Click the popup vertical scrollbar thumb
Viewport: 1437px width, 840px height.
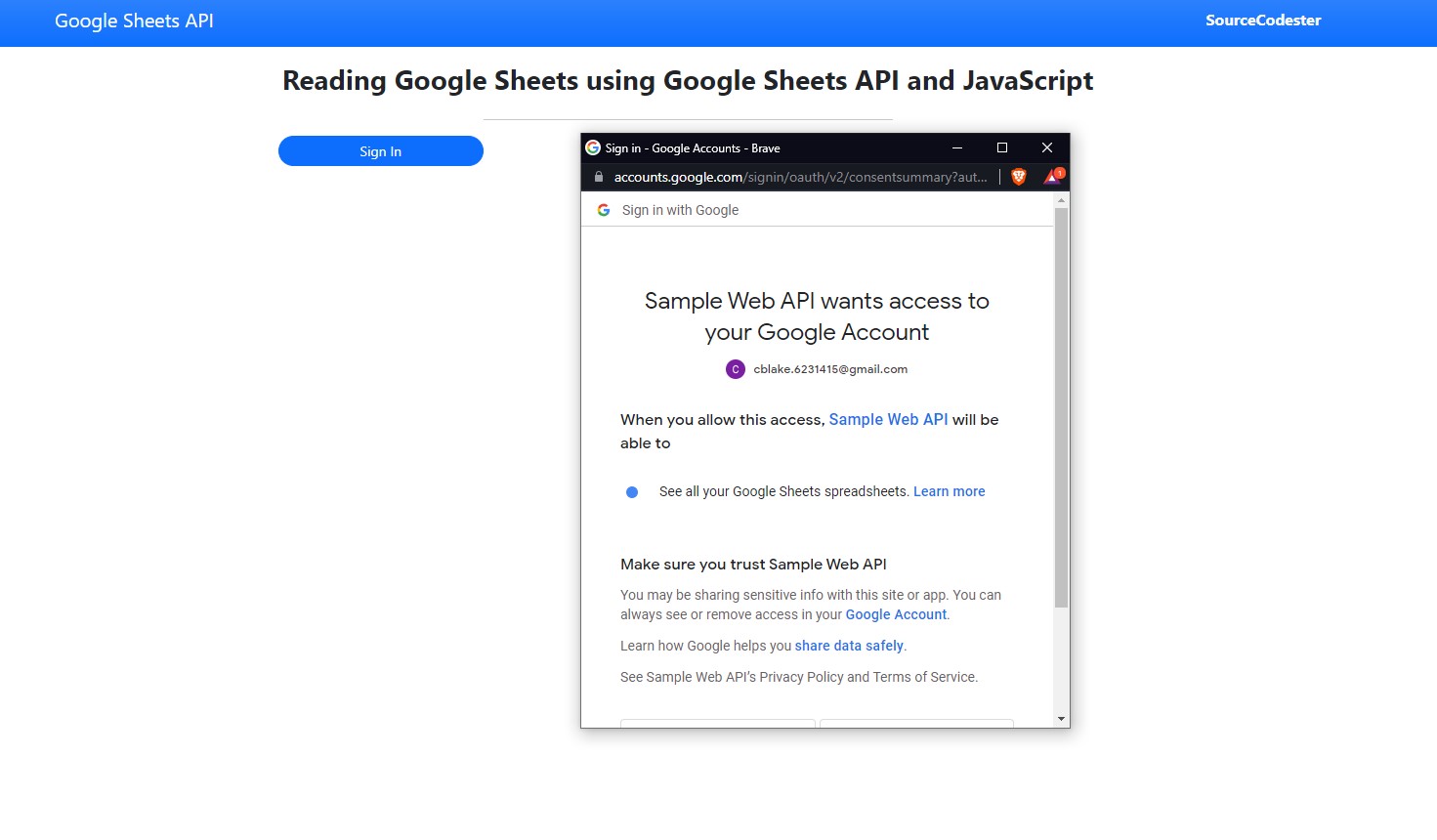1062,407
